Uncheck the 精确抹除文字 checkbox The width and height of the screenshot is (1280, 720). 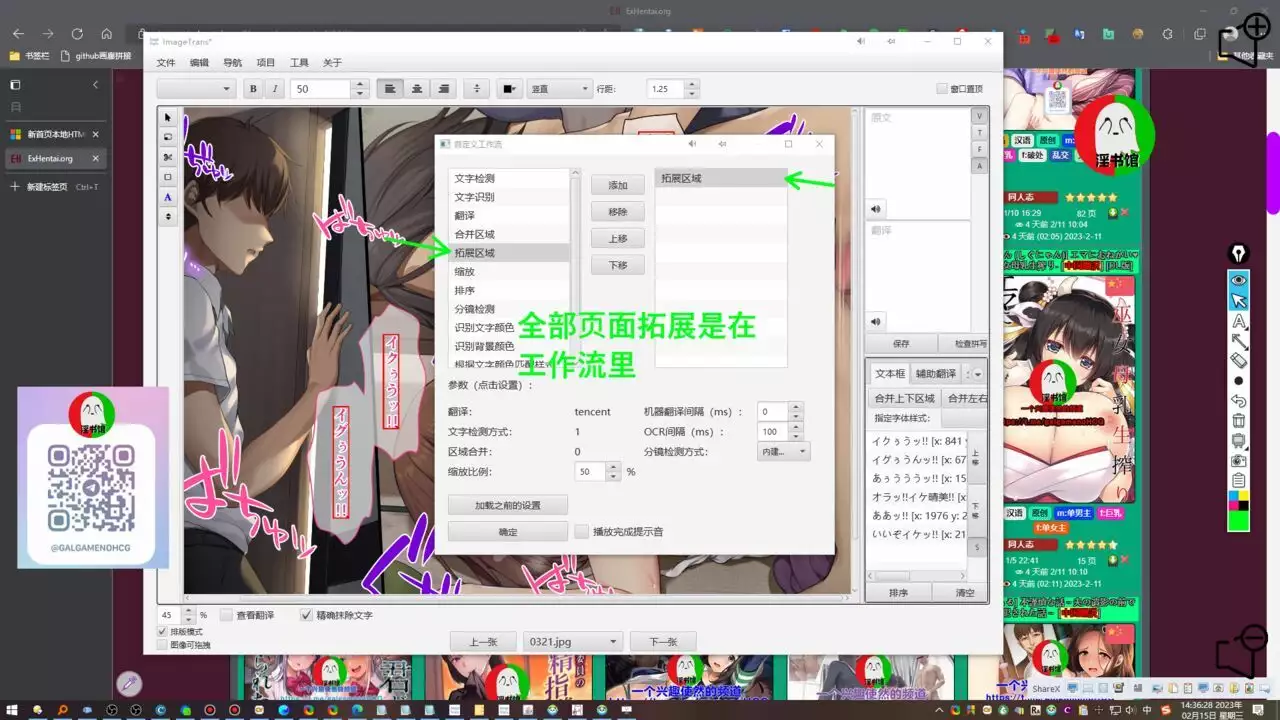[x=306, y=615]
